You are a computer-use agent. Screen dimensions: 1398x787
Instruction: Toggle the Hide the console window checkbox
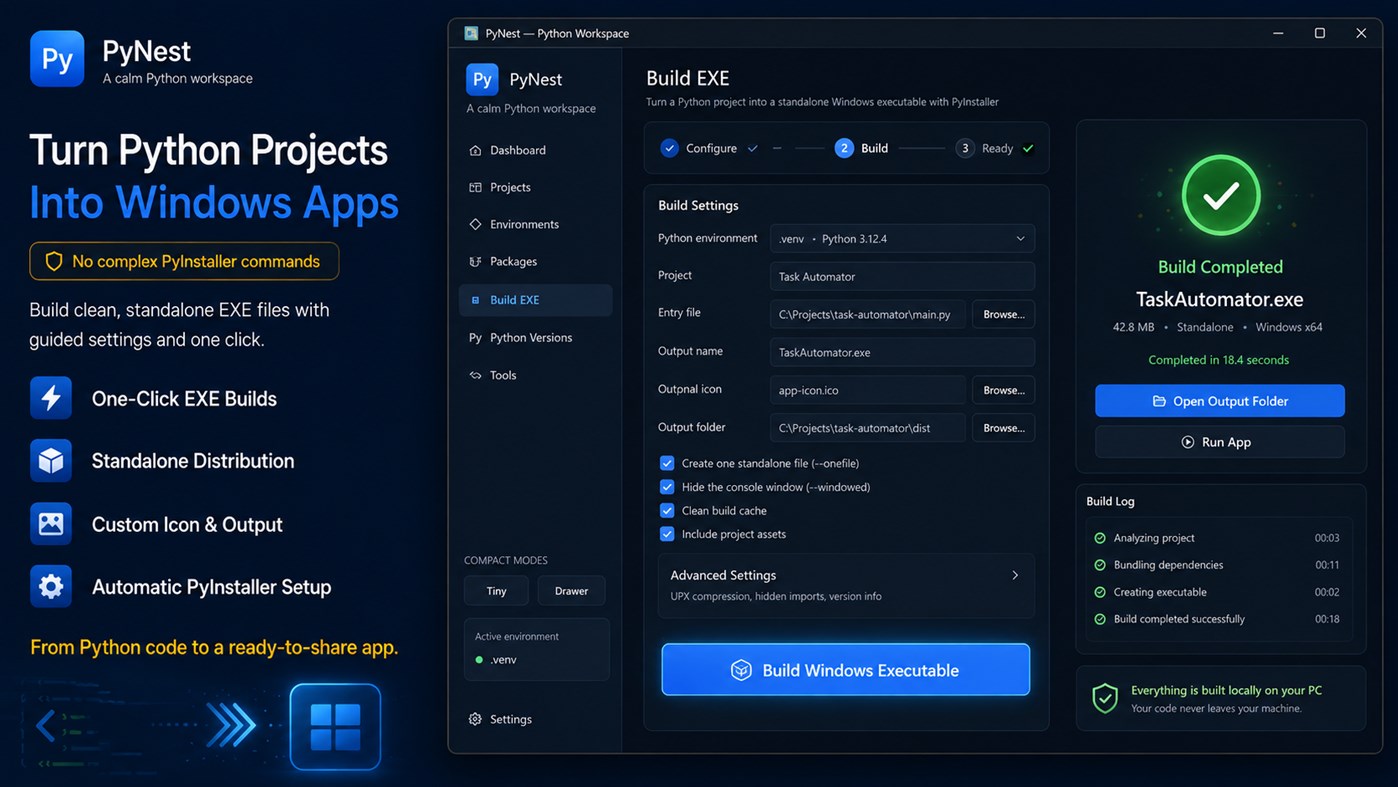(x=667, y=487)
